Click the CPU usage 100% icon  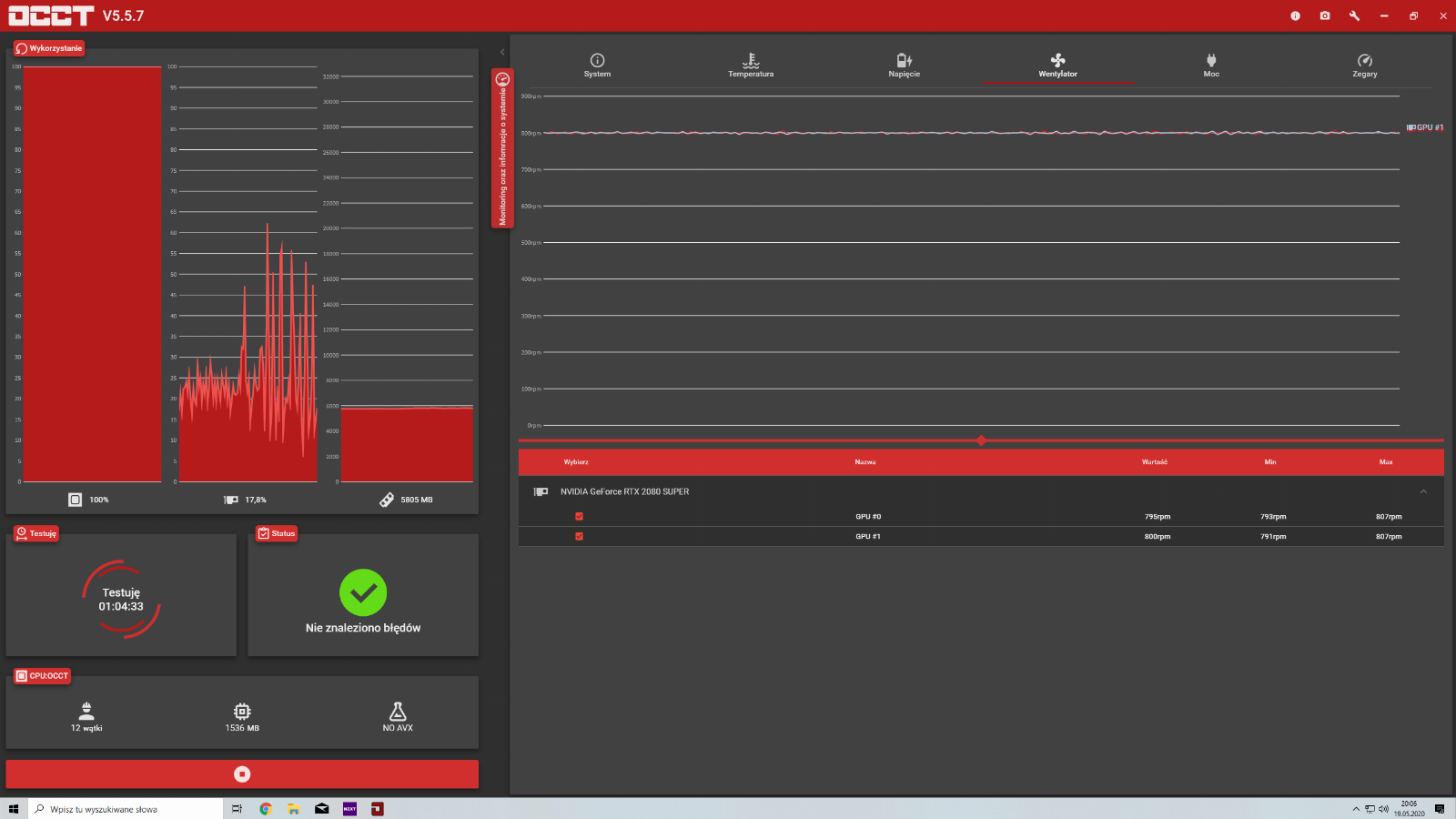(x=76, y=500)
